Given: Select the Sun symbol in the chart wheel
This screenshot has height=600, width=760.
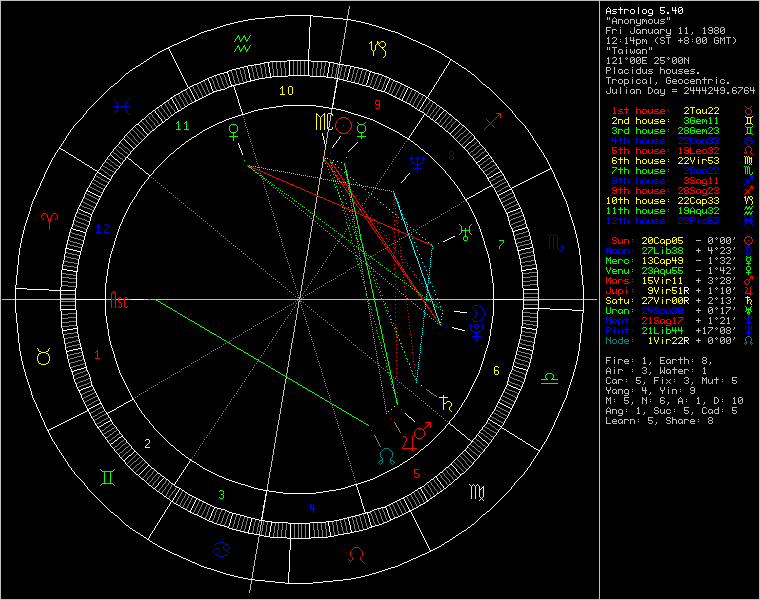Looking at the screenshot, I should pos(344,126).
